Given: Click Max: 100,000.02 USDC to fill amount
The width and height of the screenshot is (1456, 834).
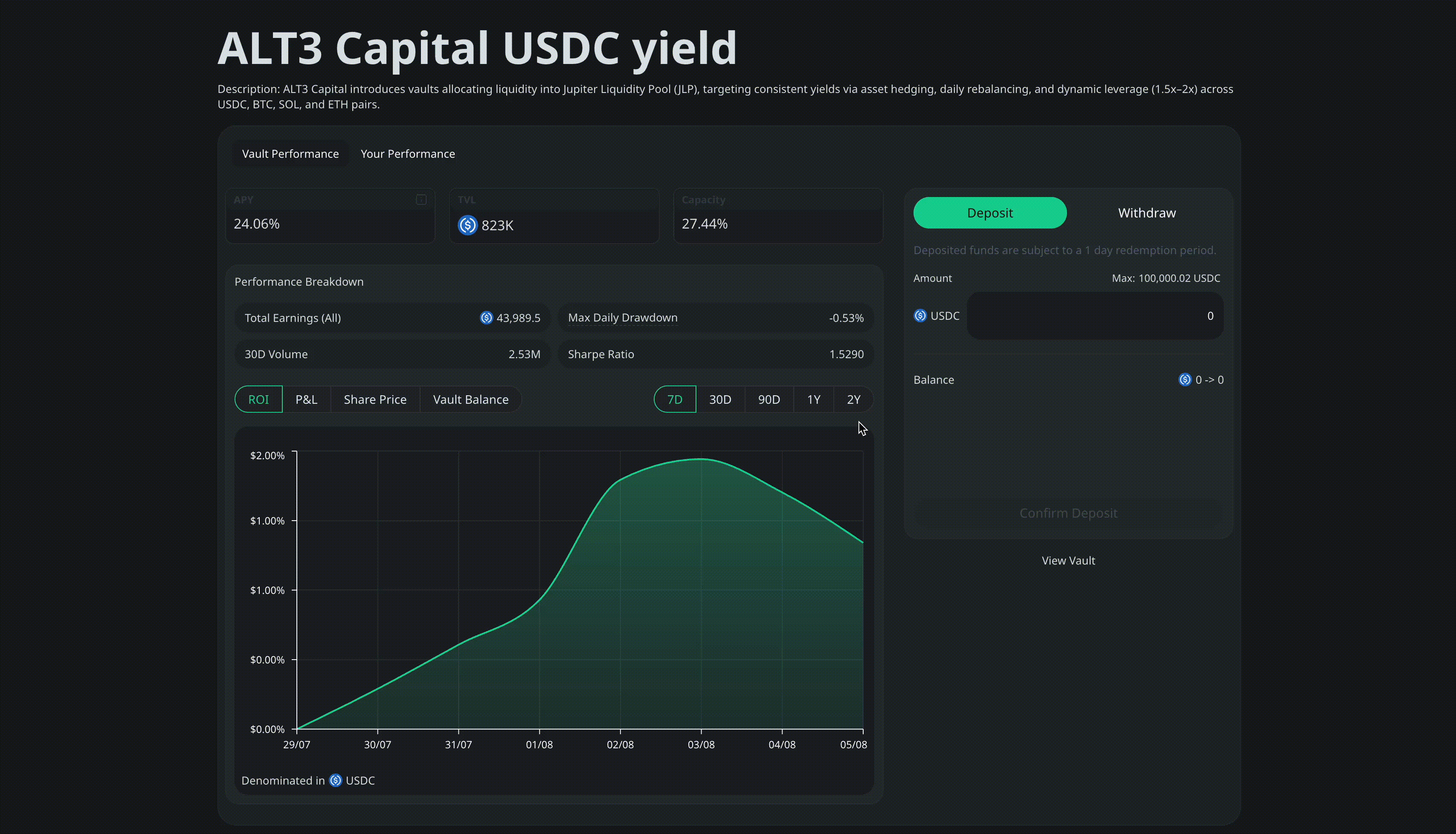Looking at the screenshot, I should pos(1165,278).
